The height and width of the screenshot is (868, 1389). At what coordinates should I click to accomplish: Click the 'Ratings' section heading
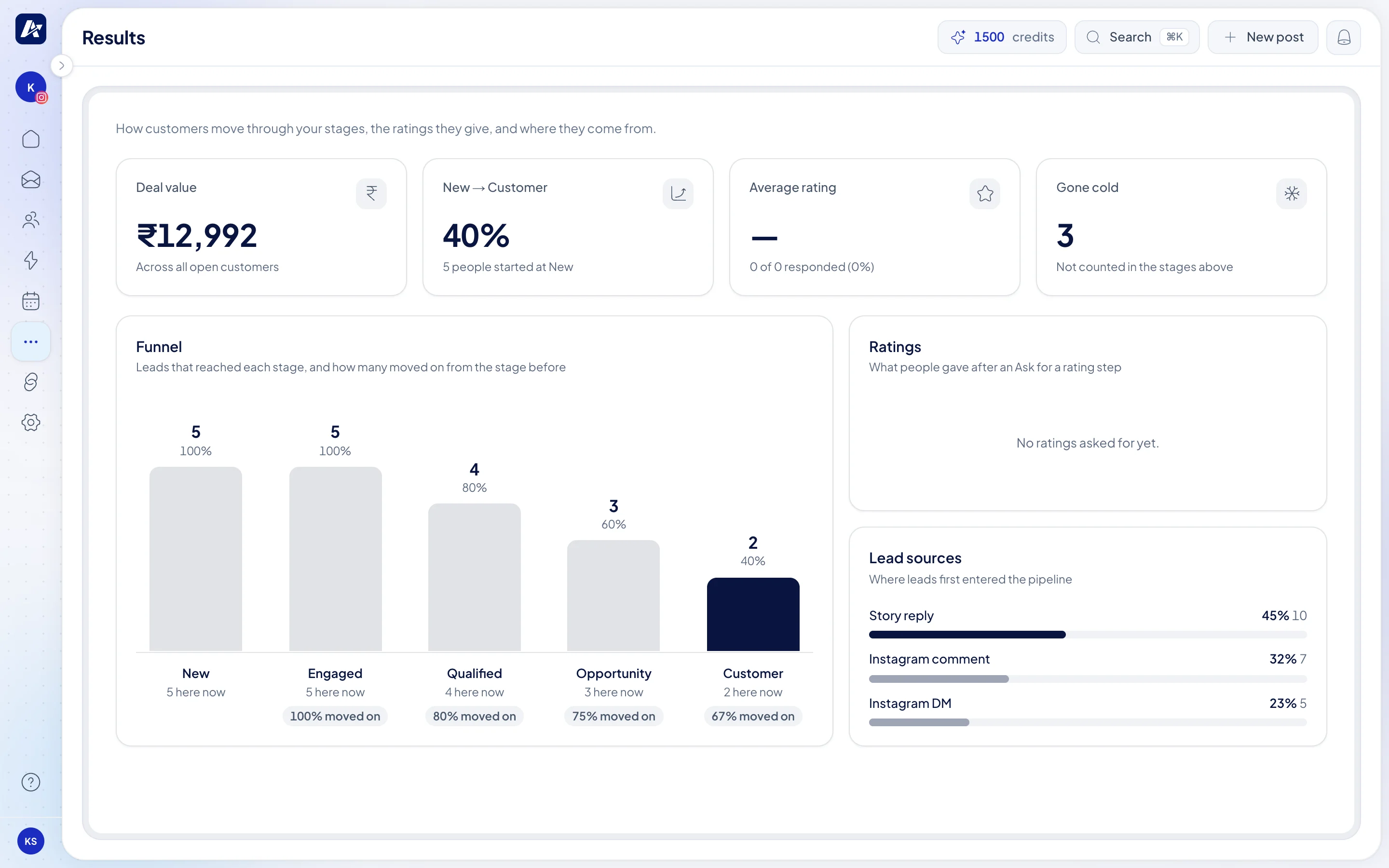click(x=895, y=347)
